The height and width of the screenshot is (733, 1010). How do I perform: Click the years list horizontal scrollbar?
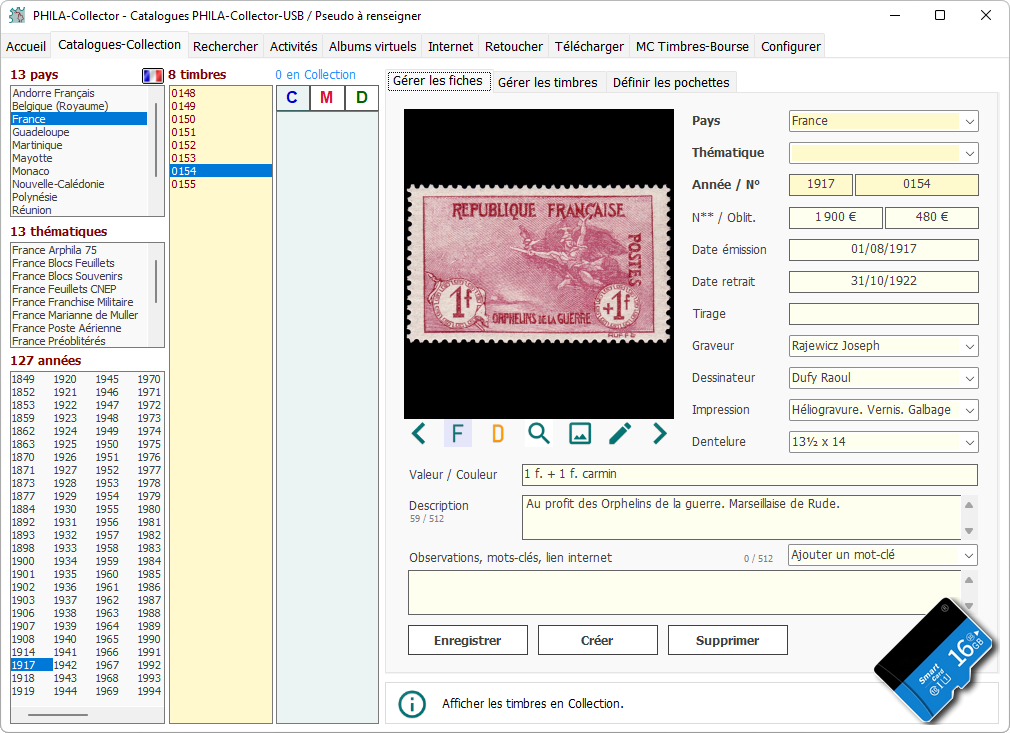(x=58, y=714)
